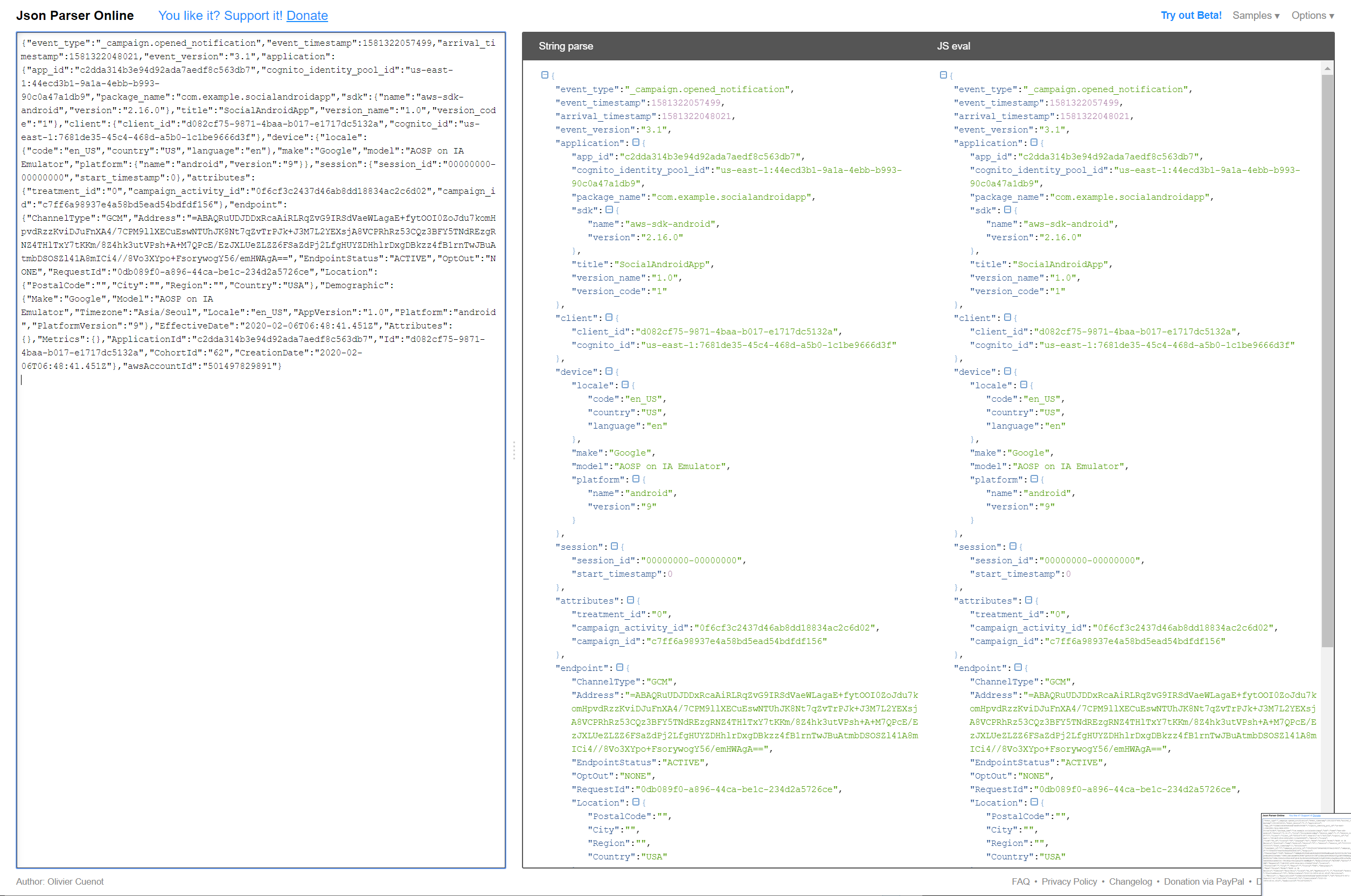Open the FAQ footer link
Image resolution: width=1351 pixels, height=896 pixels.
tap(1020, 881)
